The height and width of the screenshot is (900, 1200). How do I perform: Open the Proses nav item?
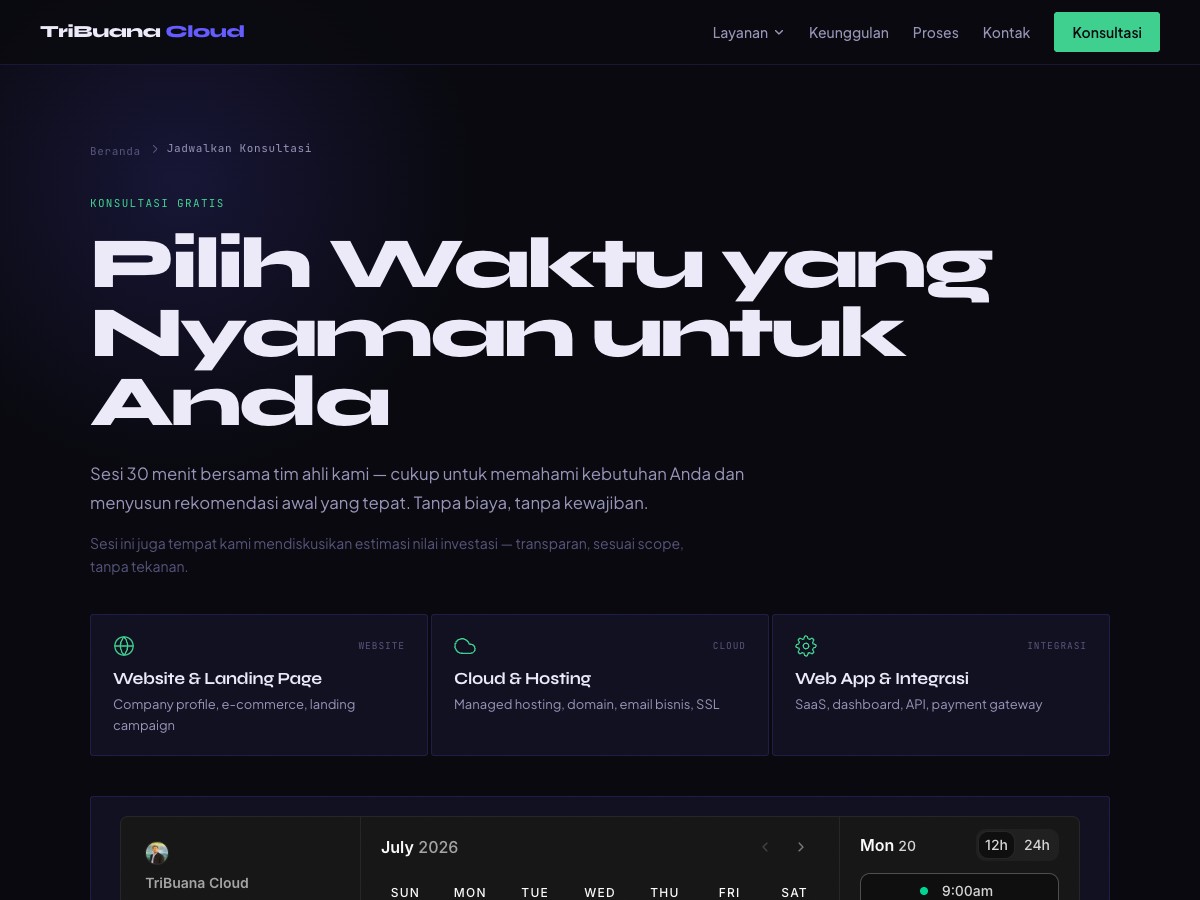click(935, 32)
